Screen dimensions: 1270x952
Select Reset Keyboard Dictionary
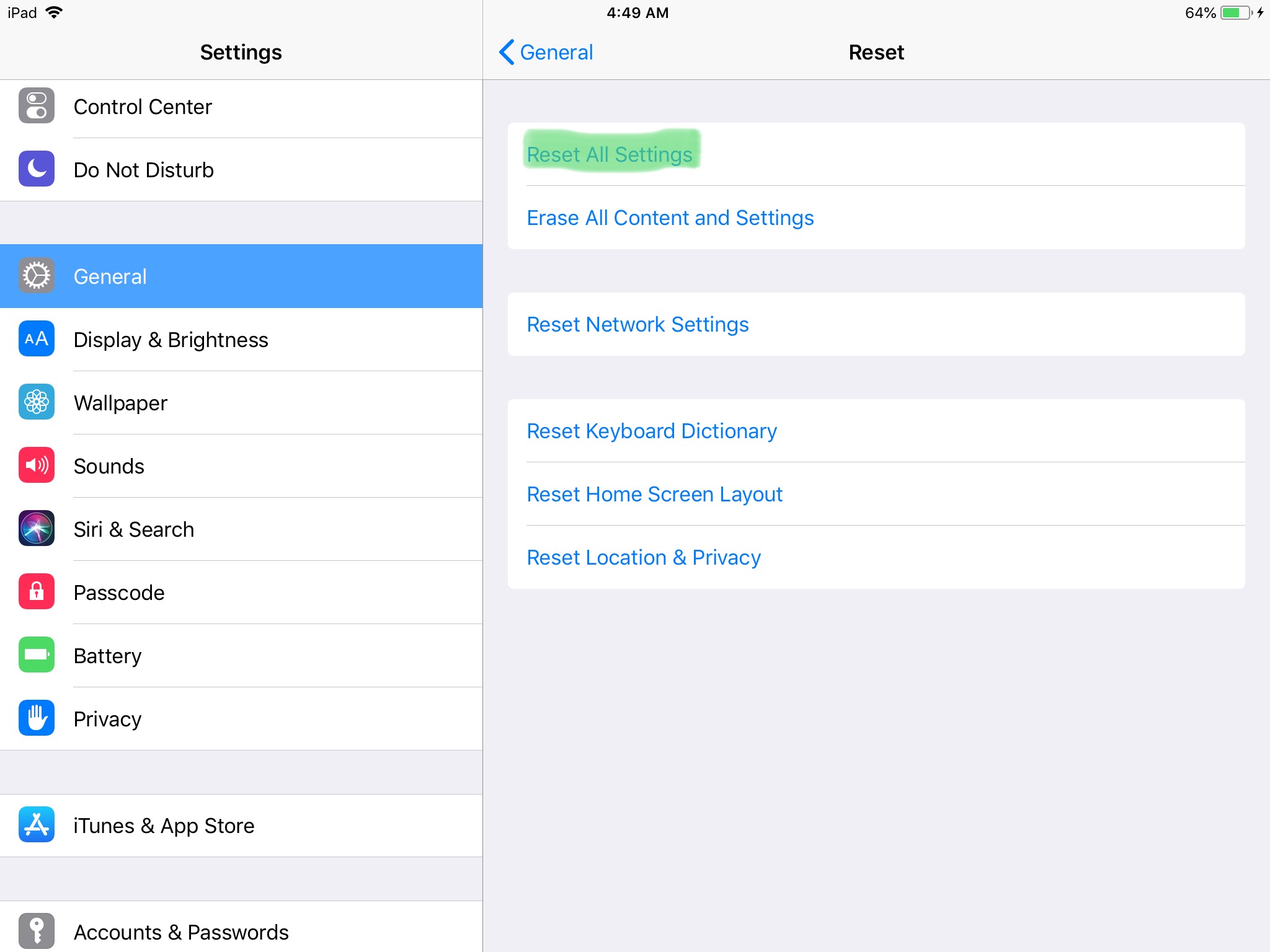pyautogui.click(x=651, y=431)
